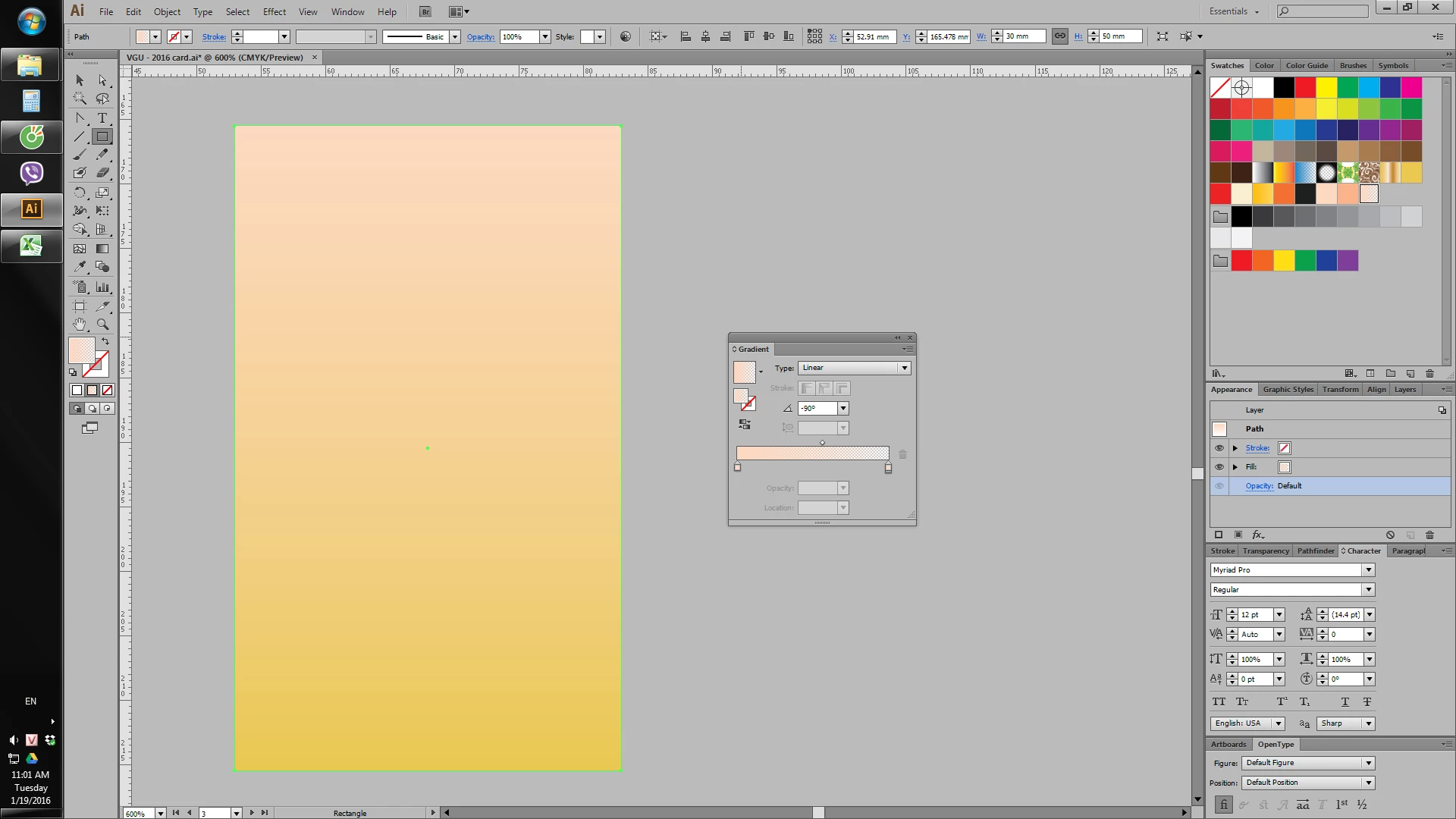Select the Type tool
This screenshot has height=819, width=1456.
pyautogui.click(x=102, y=118)
